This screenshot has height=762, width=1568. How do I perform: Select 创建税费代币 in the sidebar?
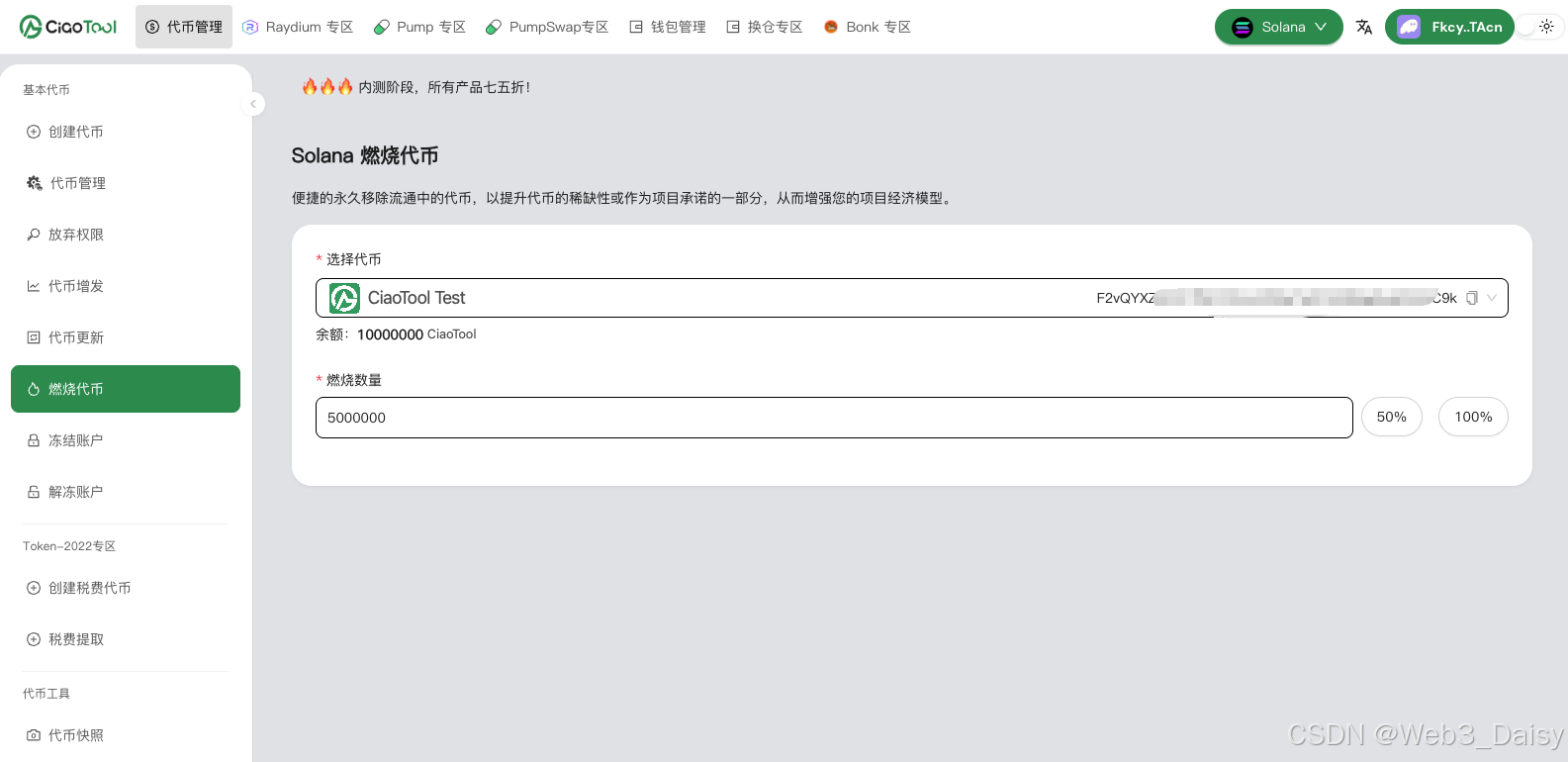click(126, 588)
